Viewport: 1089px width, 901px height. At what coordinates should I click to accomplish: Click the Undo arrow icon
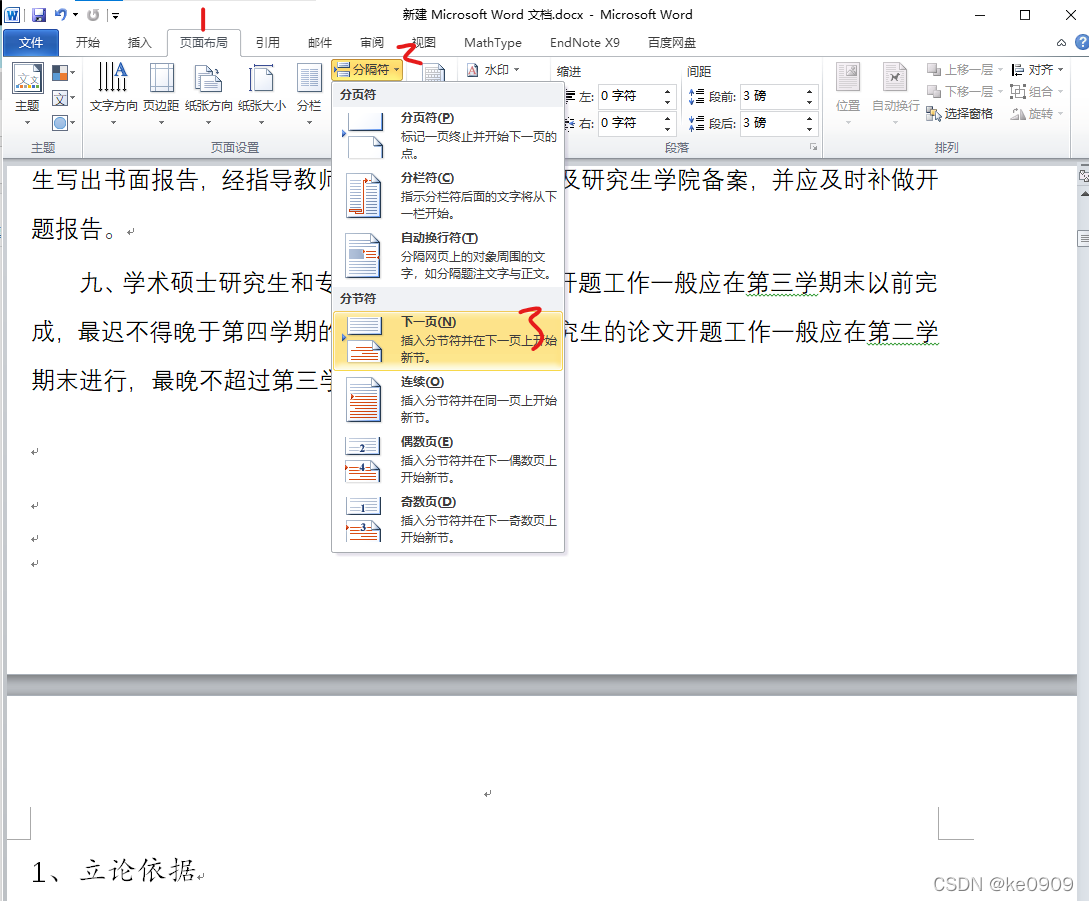61,15
